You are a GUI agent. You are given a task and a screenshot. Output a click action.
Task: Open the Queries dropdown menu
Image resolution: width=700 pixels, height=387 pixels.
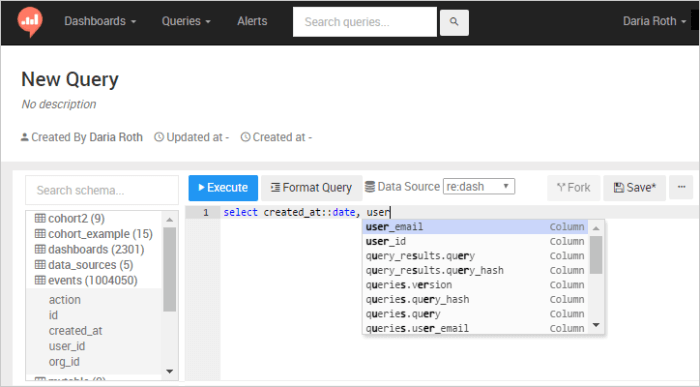pos(186,21)
